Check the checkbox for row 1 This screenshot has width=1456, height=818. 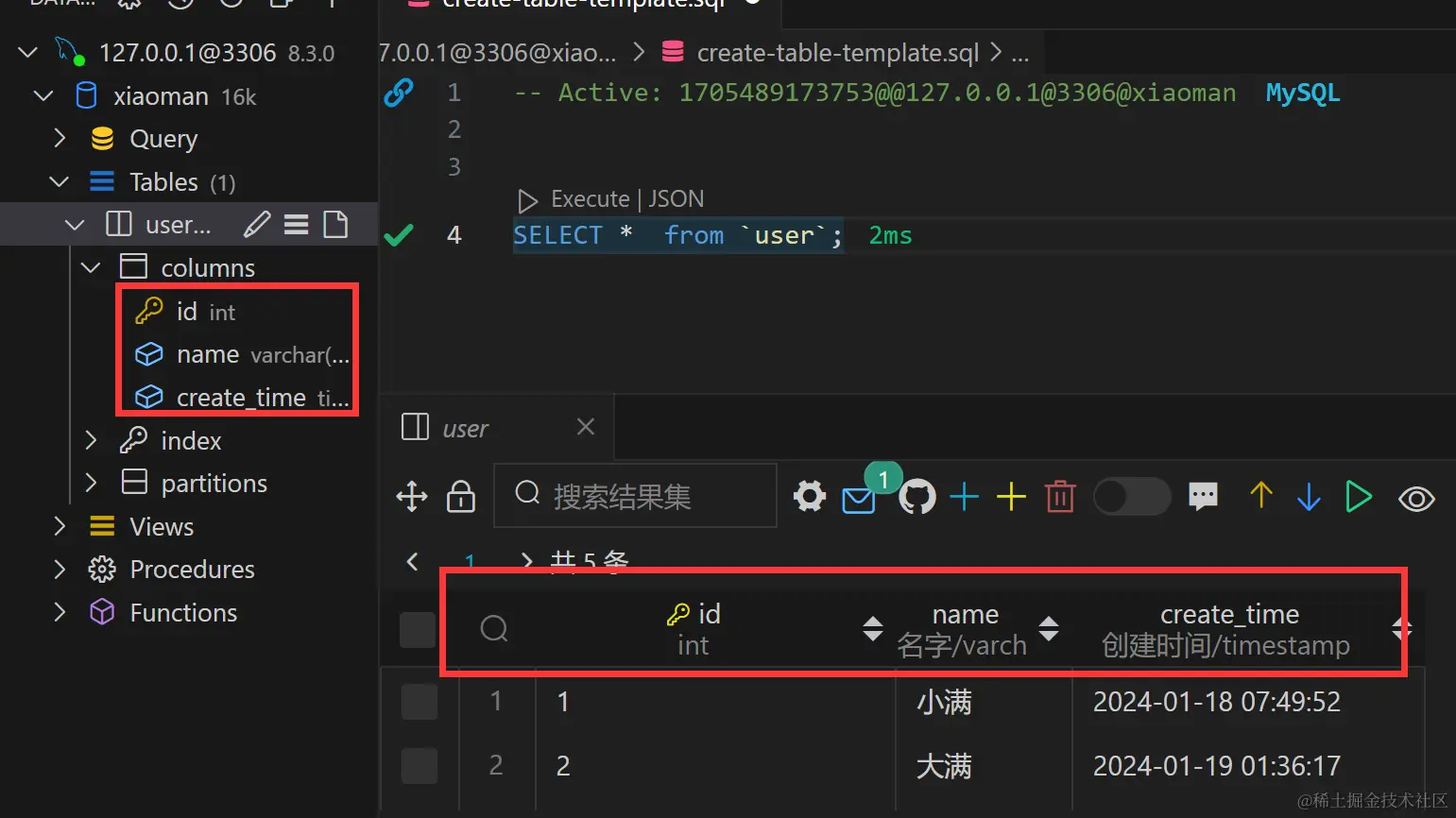click(420, 702)
